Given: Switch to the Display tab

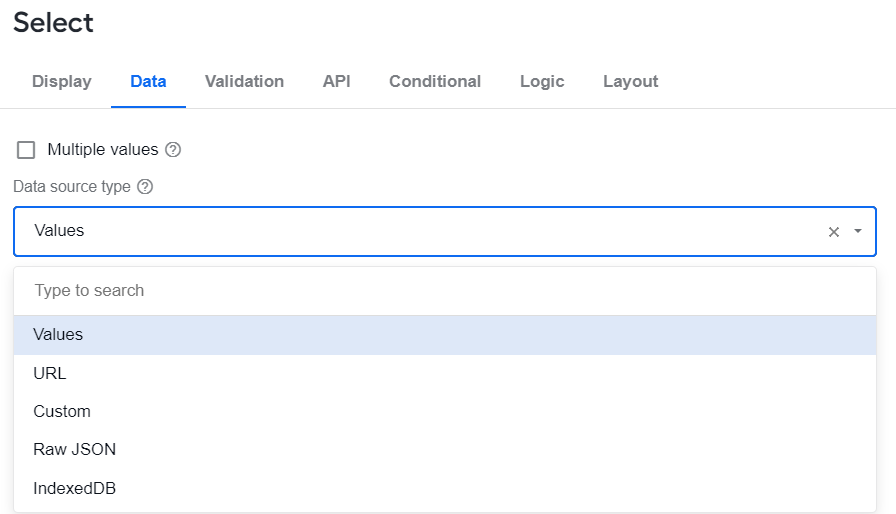Looking at the screenshot, I should 62,81.
